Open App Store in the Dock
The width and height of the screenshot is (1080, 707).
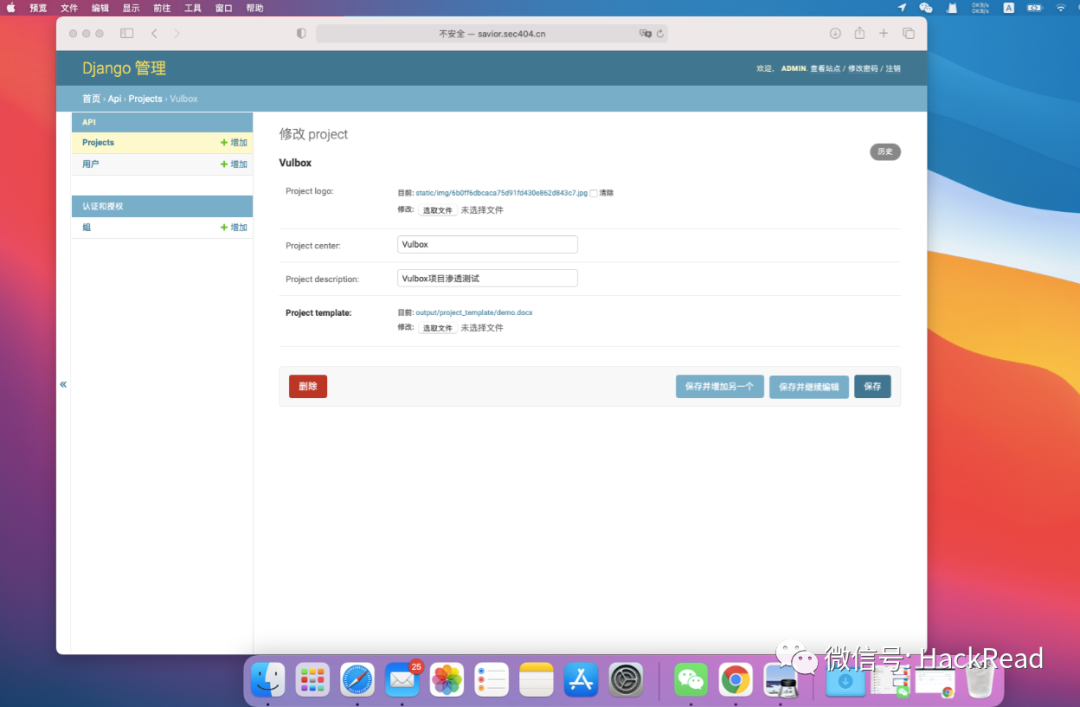pos(581,679)
